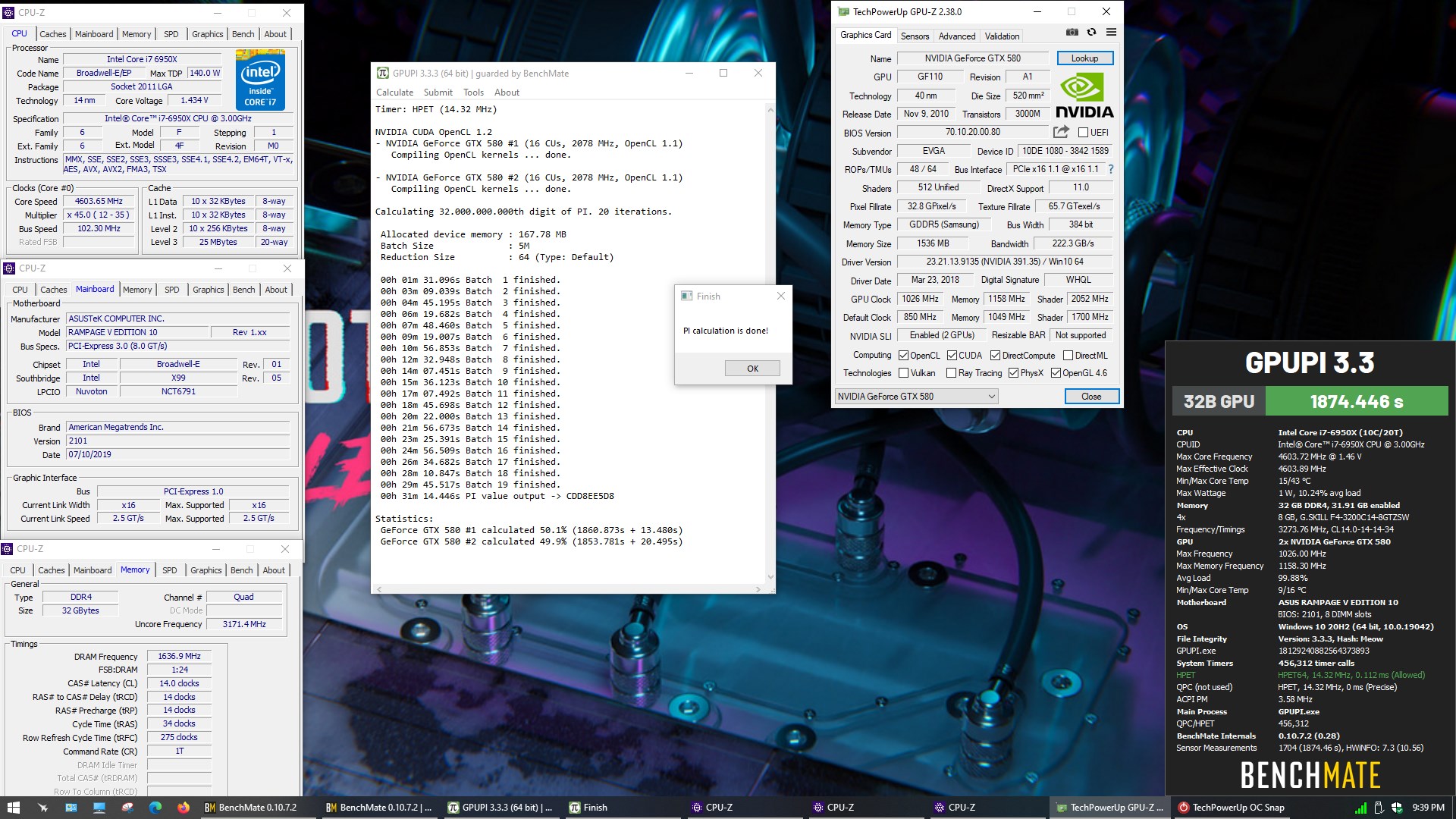Screen dimensions: 1456x819
Task: Open the Bench tab in the Memory CPU-Z window
Action: click(241, 570)
